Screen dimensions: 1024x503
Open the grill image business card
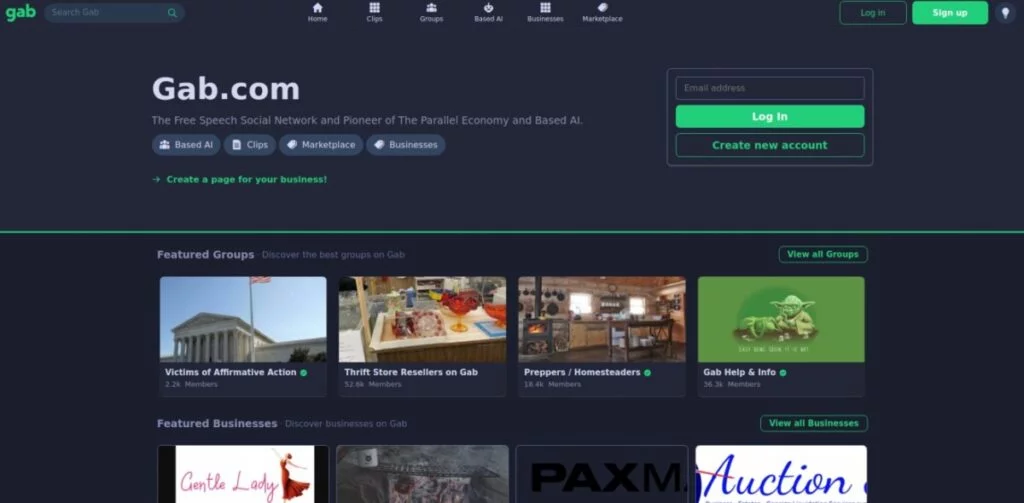[x=423, y=474]
